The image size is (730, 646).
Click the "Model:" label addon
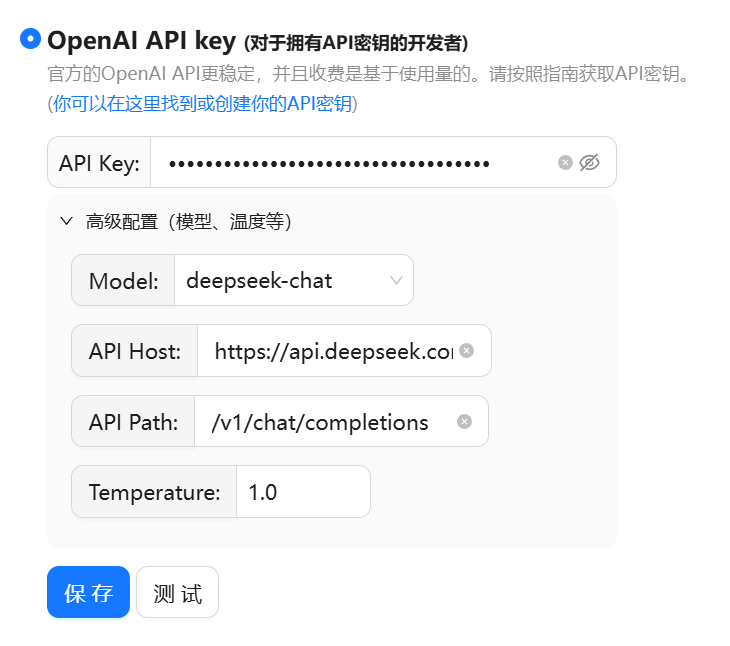pyautogui.click(x=123, y=281)
